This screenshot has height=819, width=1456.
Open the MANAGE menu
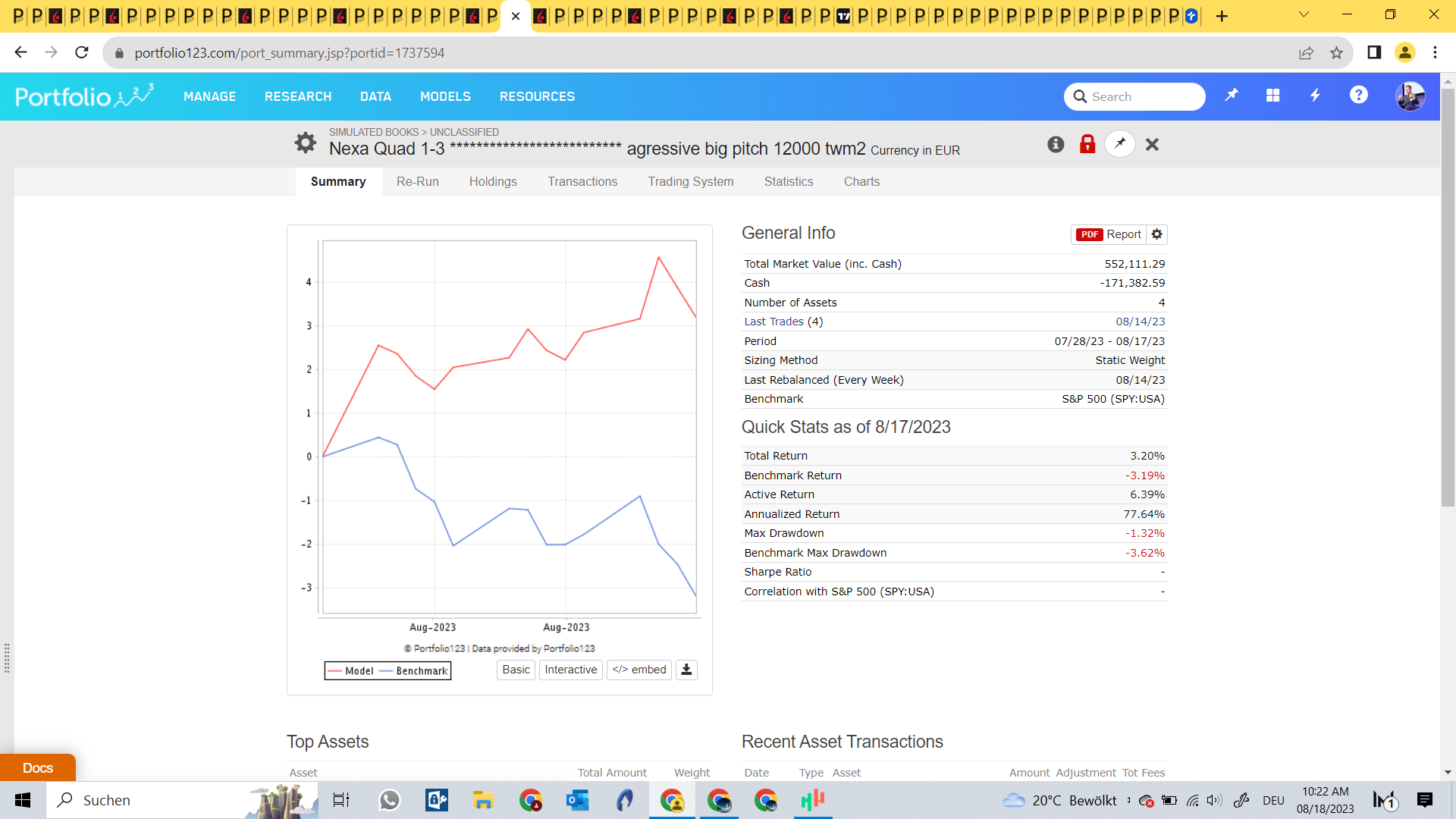pyautogui.click(x=209, y=96)
